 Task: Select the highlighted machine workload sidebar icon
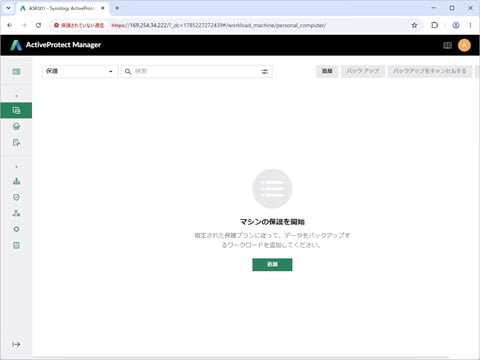click(x=16, y=110)
